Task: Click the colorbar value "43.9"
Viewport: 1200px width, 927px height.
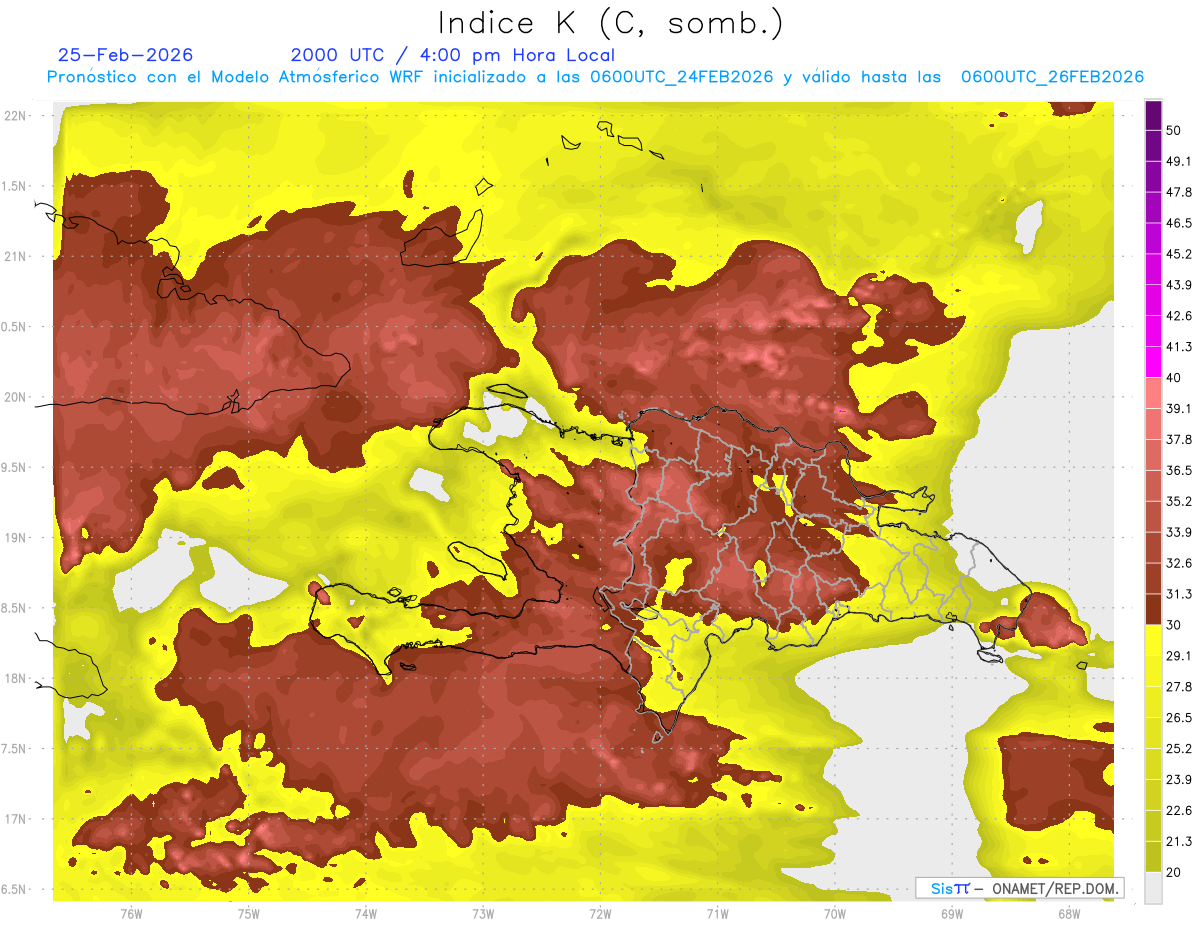Action: 1179,285
